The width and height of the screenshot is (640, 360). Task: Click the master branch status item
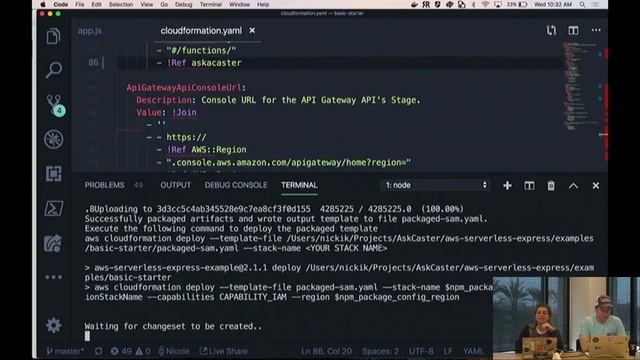(x=65, y=351)
